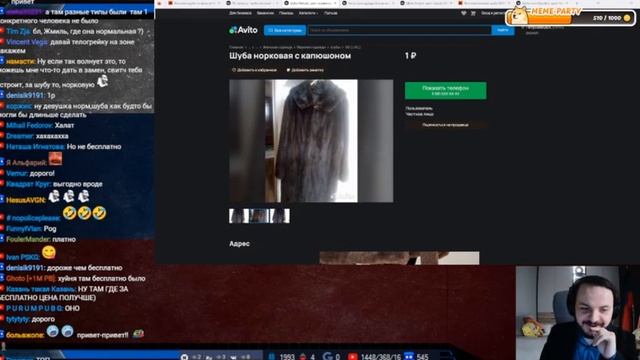Image resolution: width=640 pixels, height=360 pixels.
Task: Switch to the first browser tab
Action: pos(195,3)
